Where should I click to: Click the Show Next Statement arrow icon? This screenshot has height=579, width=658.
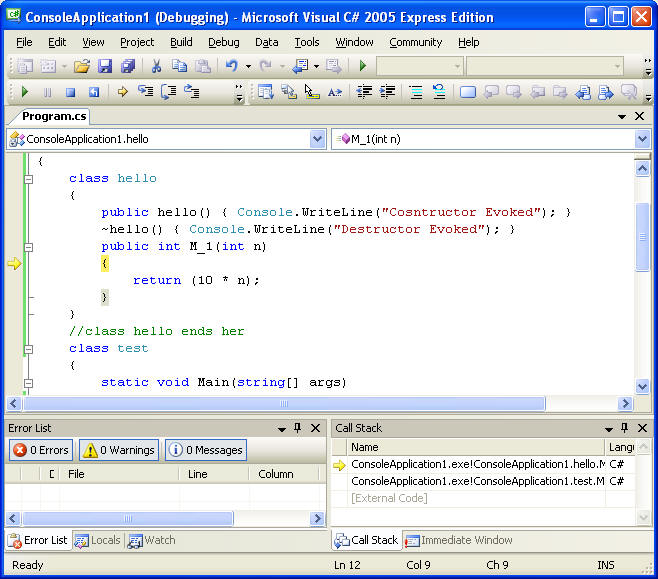(123, 92)
